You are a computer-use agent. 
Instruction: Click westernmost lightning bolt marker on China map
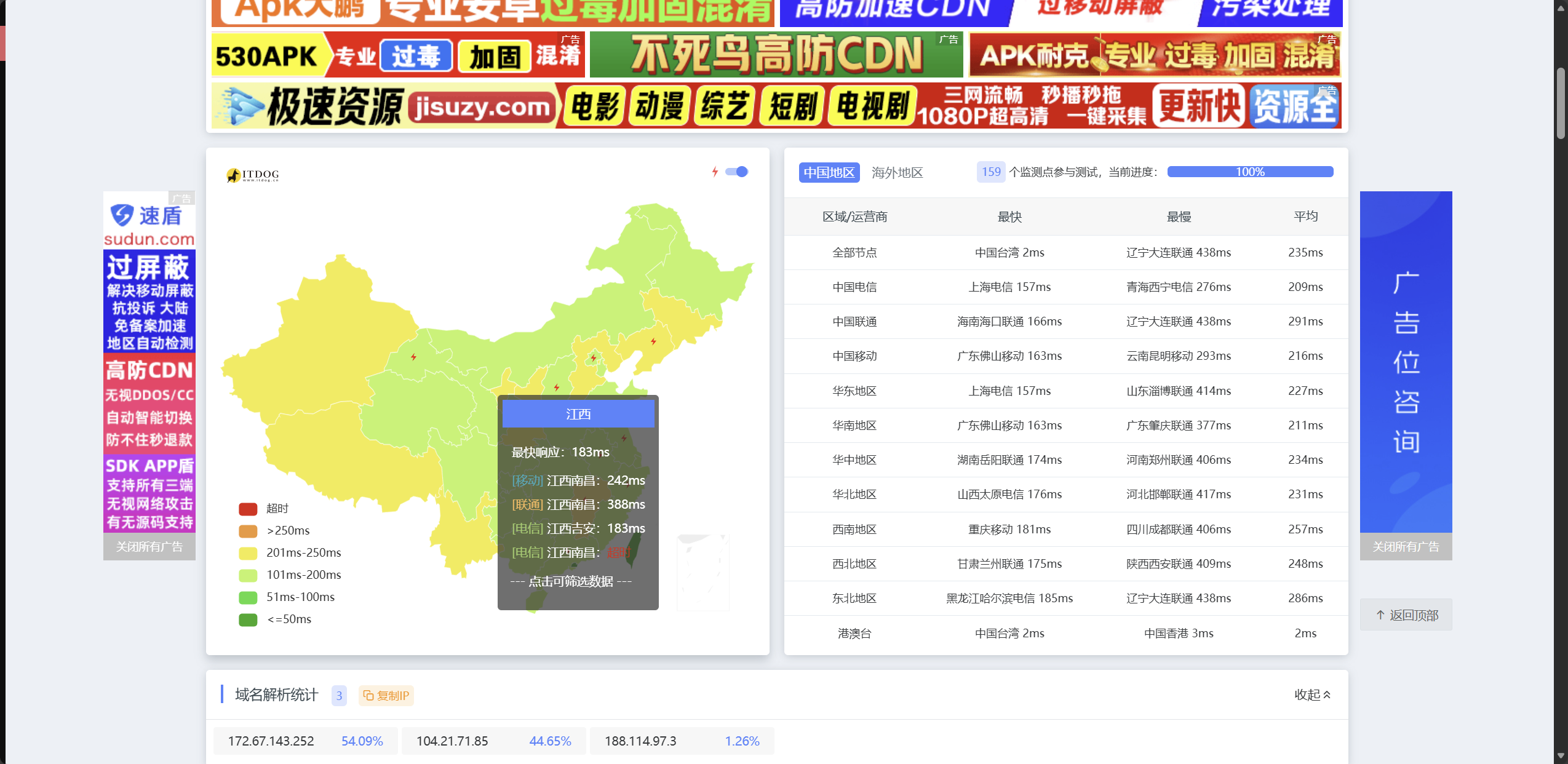pos(413,357)
